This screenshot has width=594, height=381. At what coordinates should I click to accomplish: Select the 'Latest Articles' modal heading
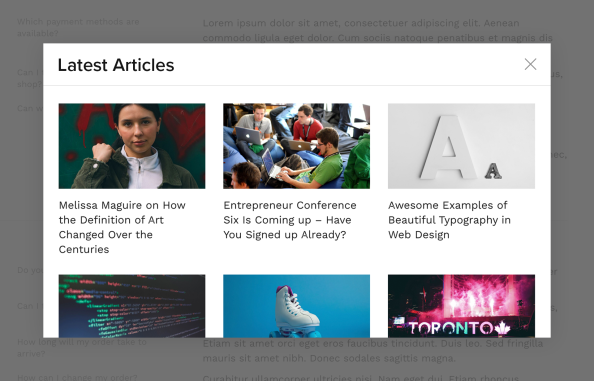(x=116, y=65)
